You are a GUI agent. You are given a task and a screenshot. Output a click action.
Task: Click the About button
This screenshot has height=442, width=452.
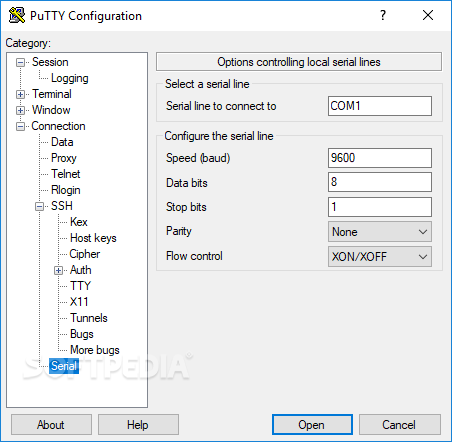pyautogui.click(x=51, y=425)
